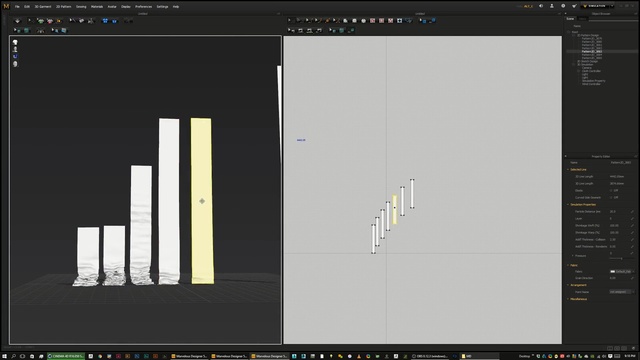Open CINEMA 4D from the taskbar
Image resolution: width=640 pixels, height=360 pixels.
pyautogui.click(x=66, y=356)
